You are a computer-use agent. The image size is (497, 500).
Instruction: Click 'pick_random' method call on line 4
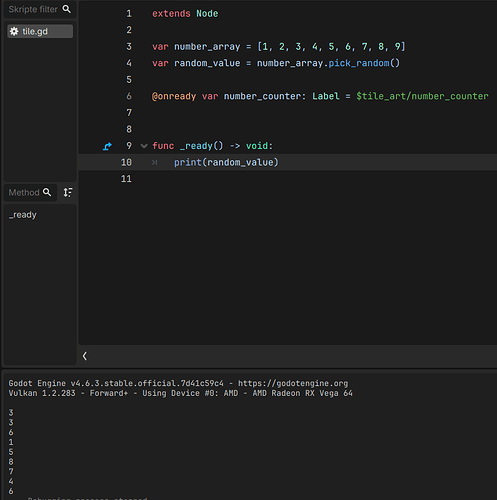click(x=359, y=63)
